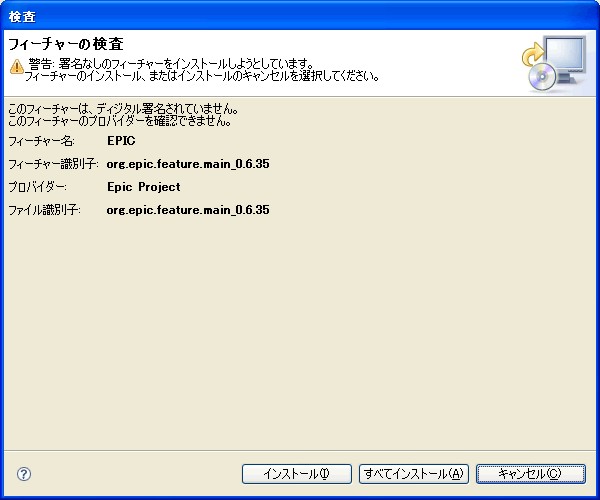The width and height of the screenshot is (600, 500).
Task: Select file identifier org.epic.feature.main_0.6.35 value
Action: point(188,210)
